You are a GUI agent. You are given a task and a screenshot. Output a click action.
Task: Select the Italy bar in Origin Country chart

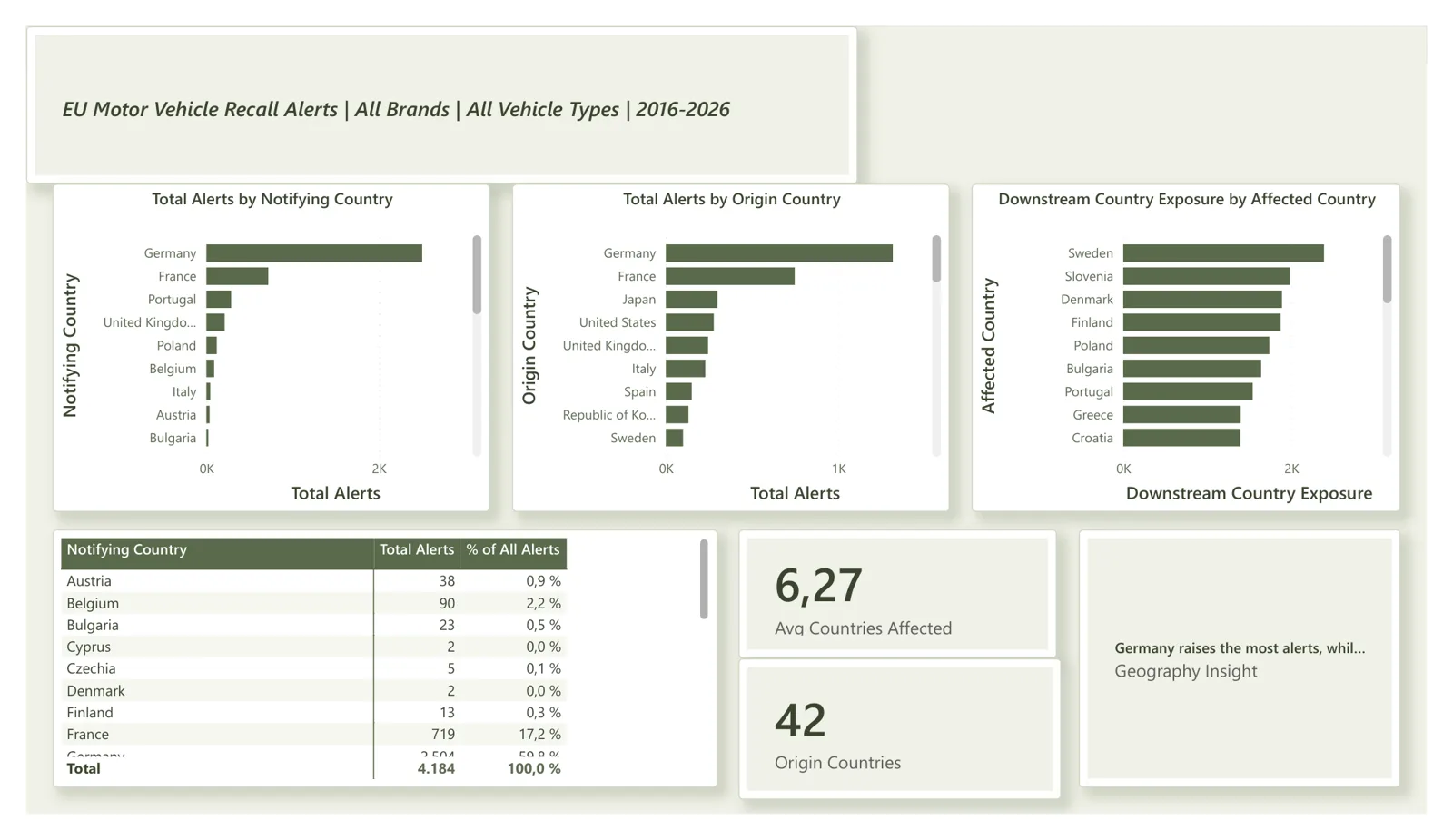[686, 369]
